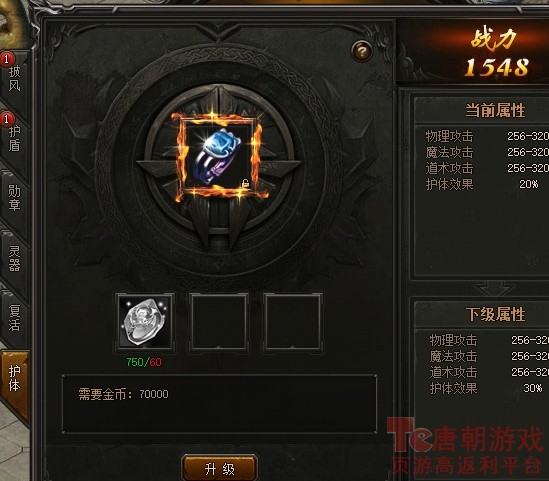The image size is (549, 481).
Task: Click the 升级 upgrade button
Action: pos(220,468)
